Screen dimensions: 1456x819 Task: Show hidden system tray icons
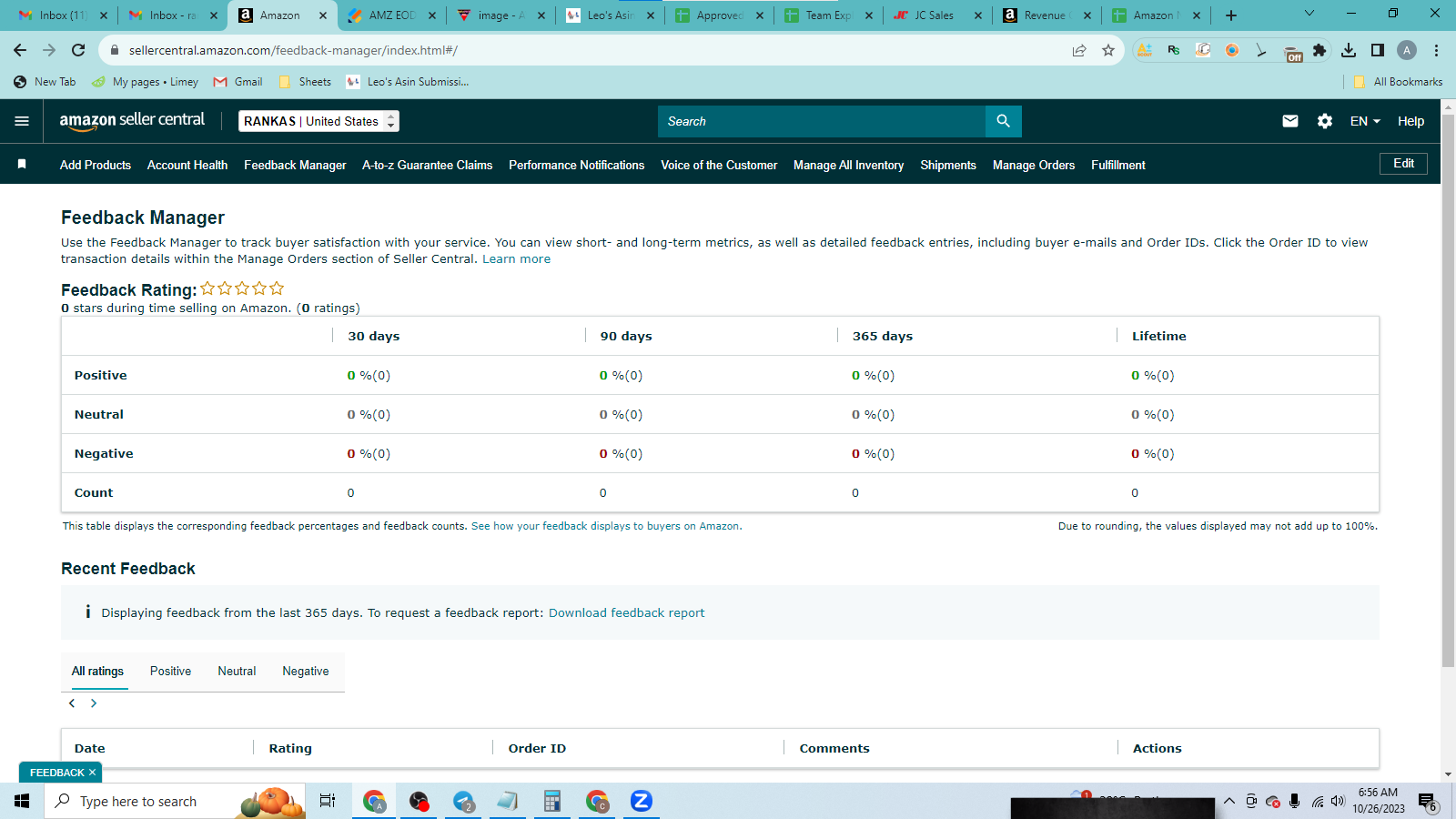[1228, 801]
